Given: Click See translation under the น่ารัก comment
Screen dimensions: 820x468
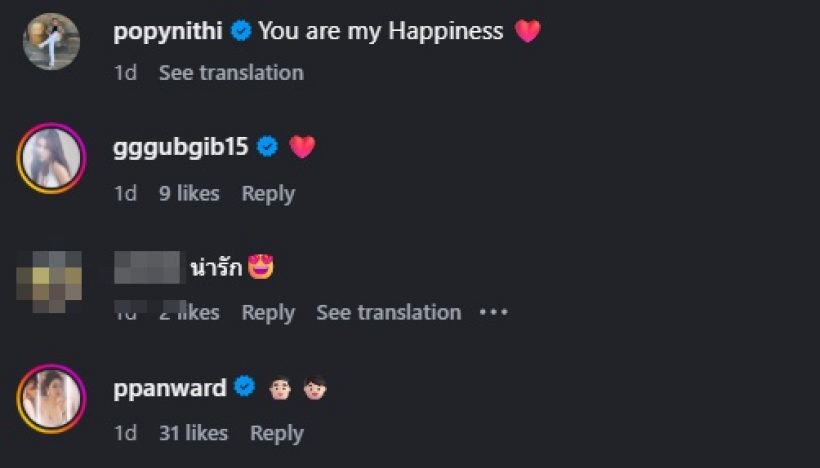Looking at the screenshot, I should point(389,313).
